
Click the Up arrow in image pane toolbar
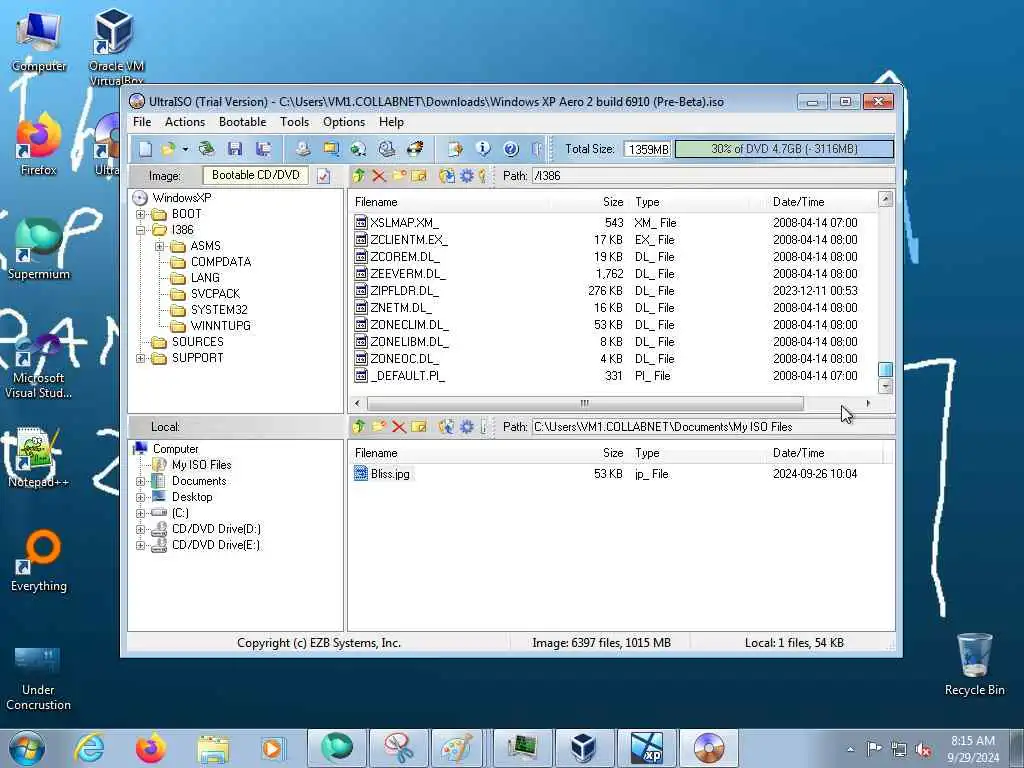(359, 175)
